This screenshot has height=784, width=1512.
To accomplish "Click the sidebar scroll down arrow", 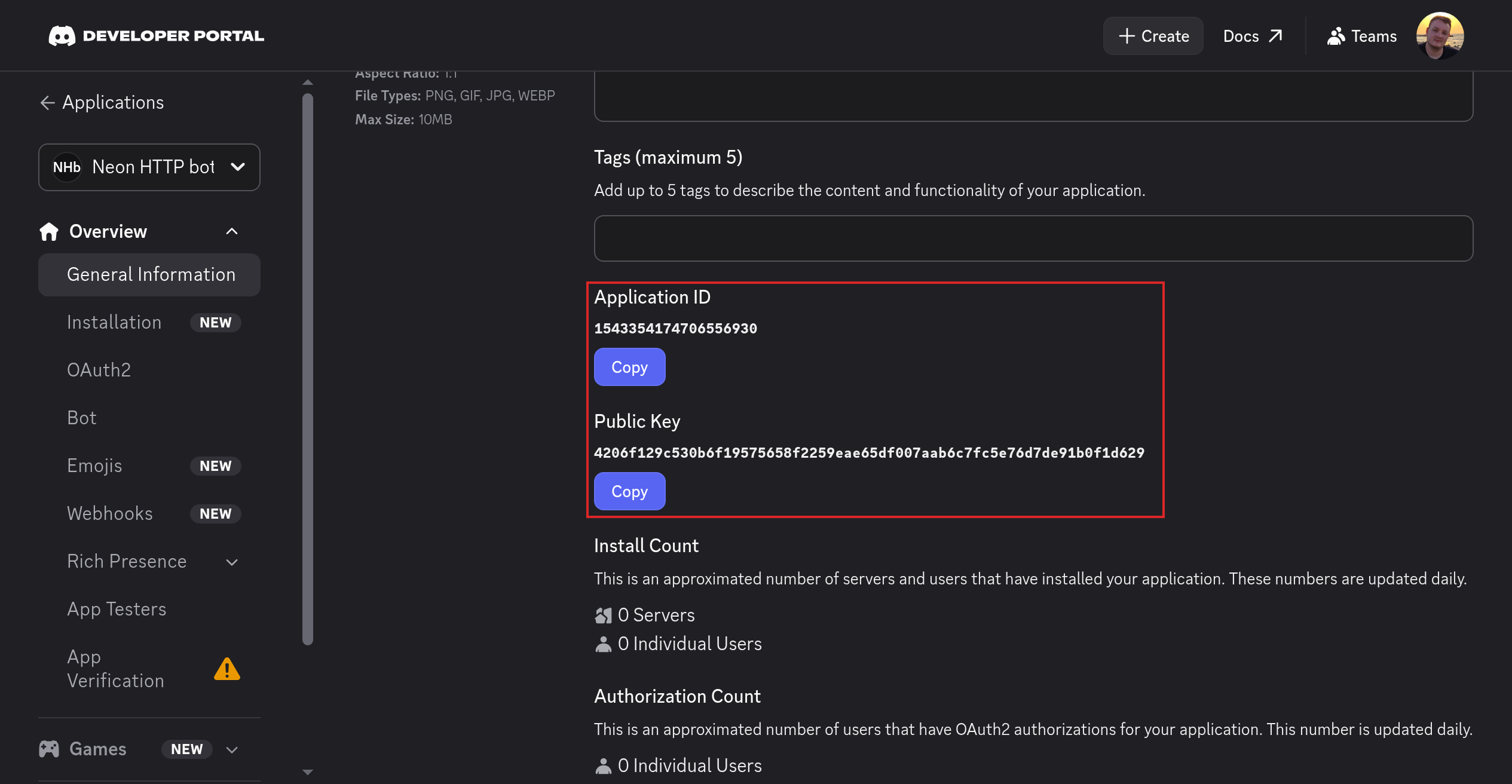I will coord(308,772).
